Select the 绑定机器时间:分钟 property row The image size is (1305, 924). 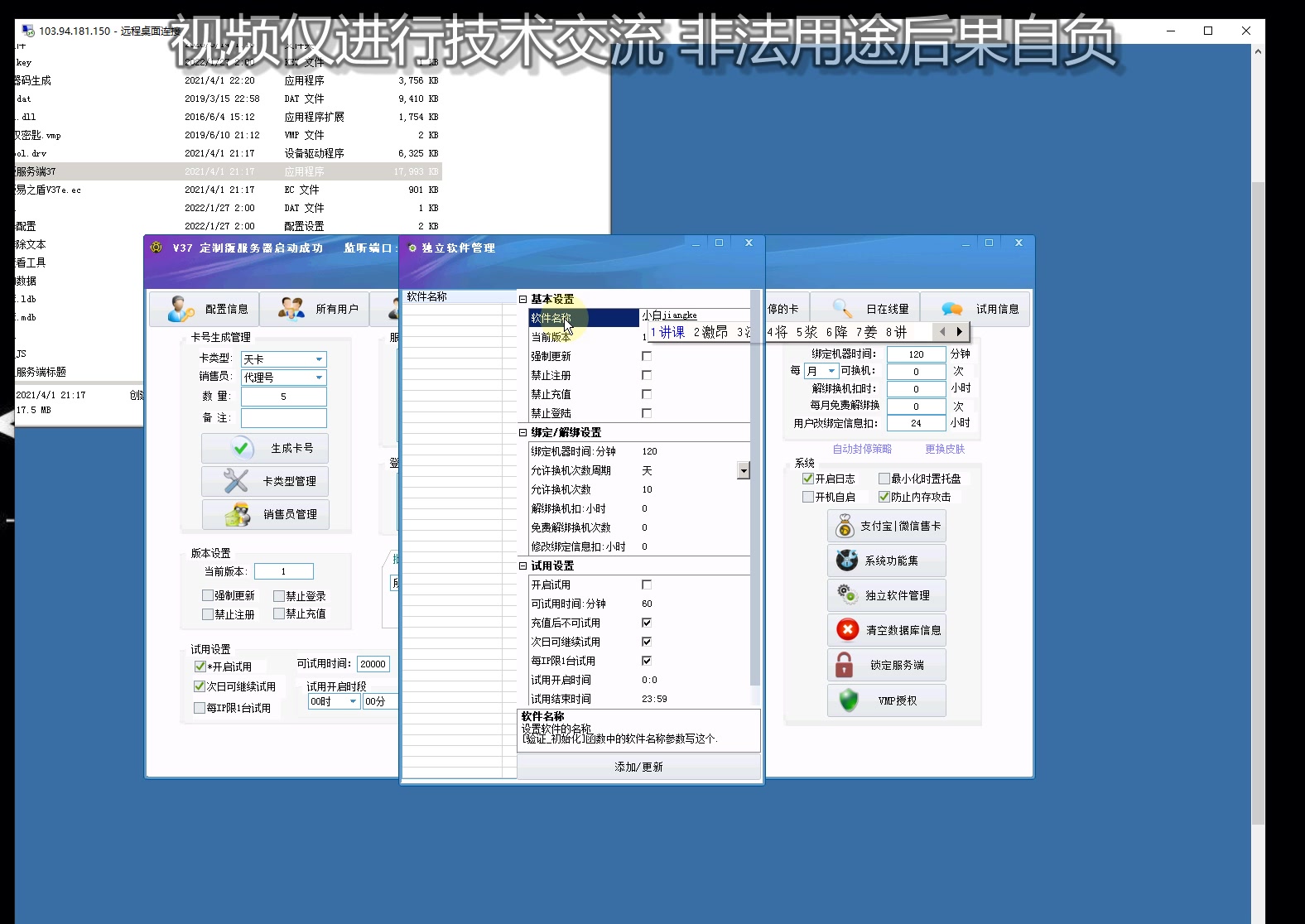[639, 451]
